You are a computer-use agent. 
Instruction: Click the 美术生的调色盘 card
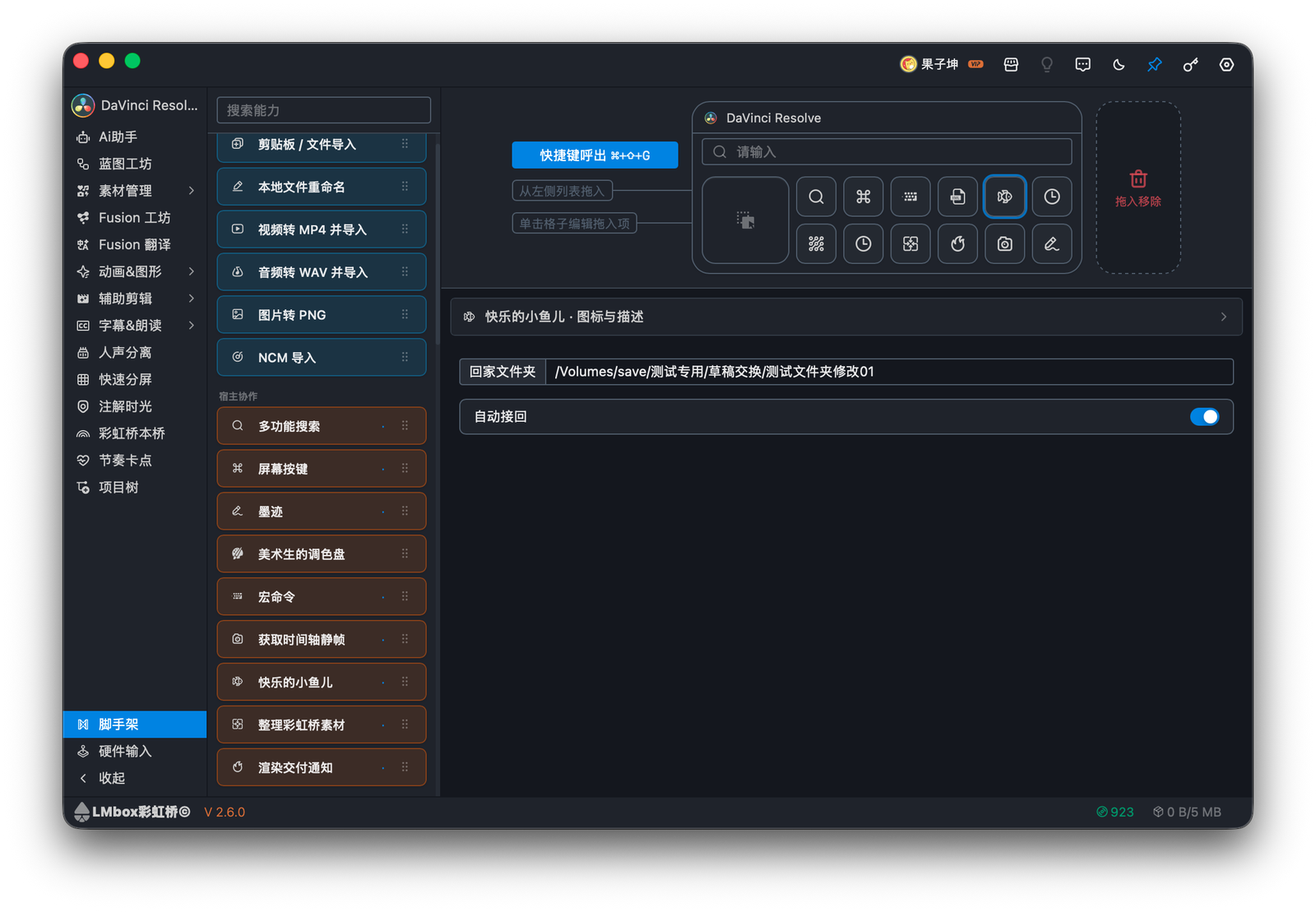pyautogui.click(x=322, y=554)
